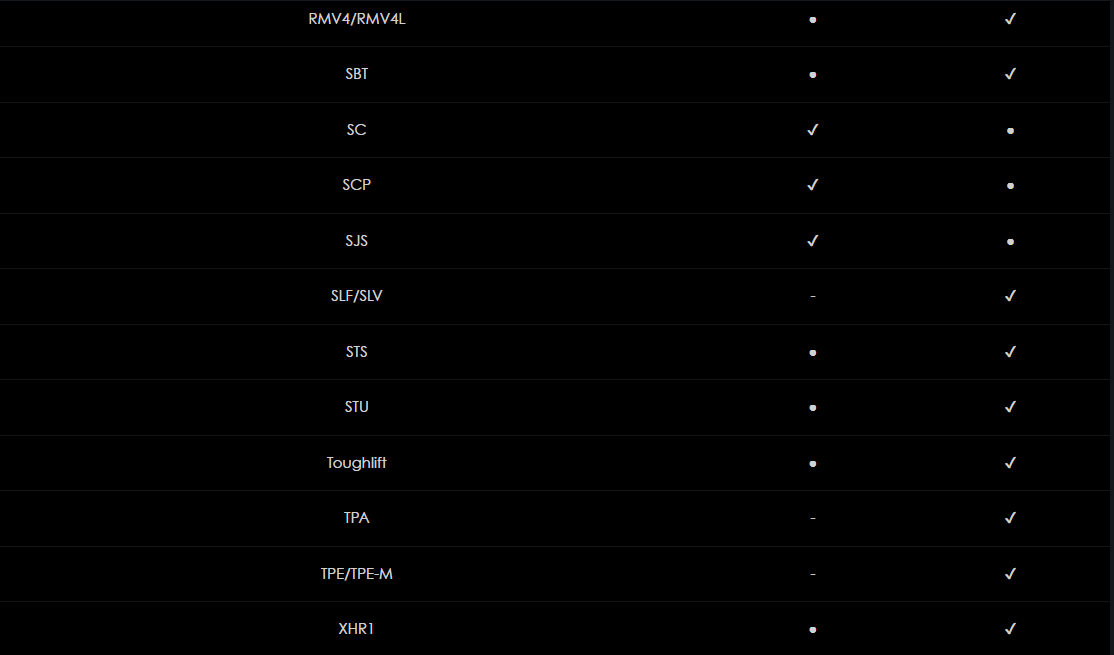Image resolution: width=1114 pixels, height=655 pixels.
Task: Click the dot bullet in the SC row
Action: (1011, 131)
